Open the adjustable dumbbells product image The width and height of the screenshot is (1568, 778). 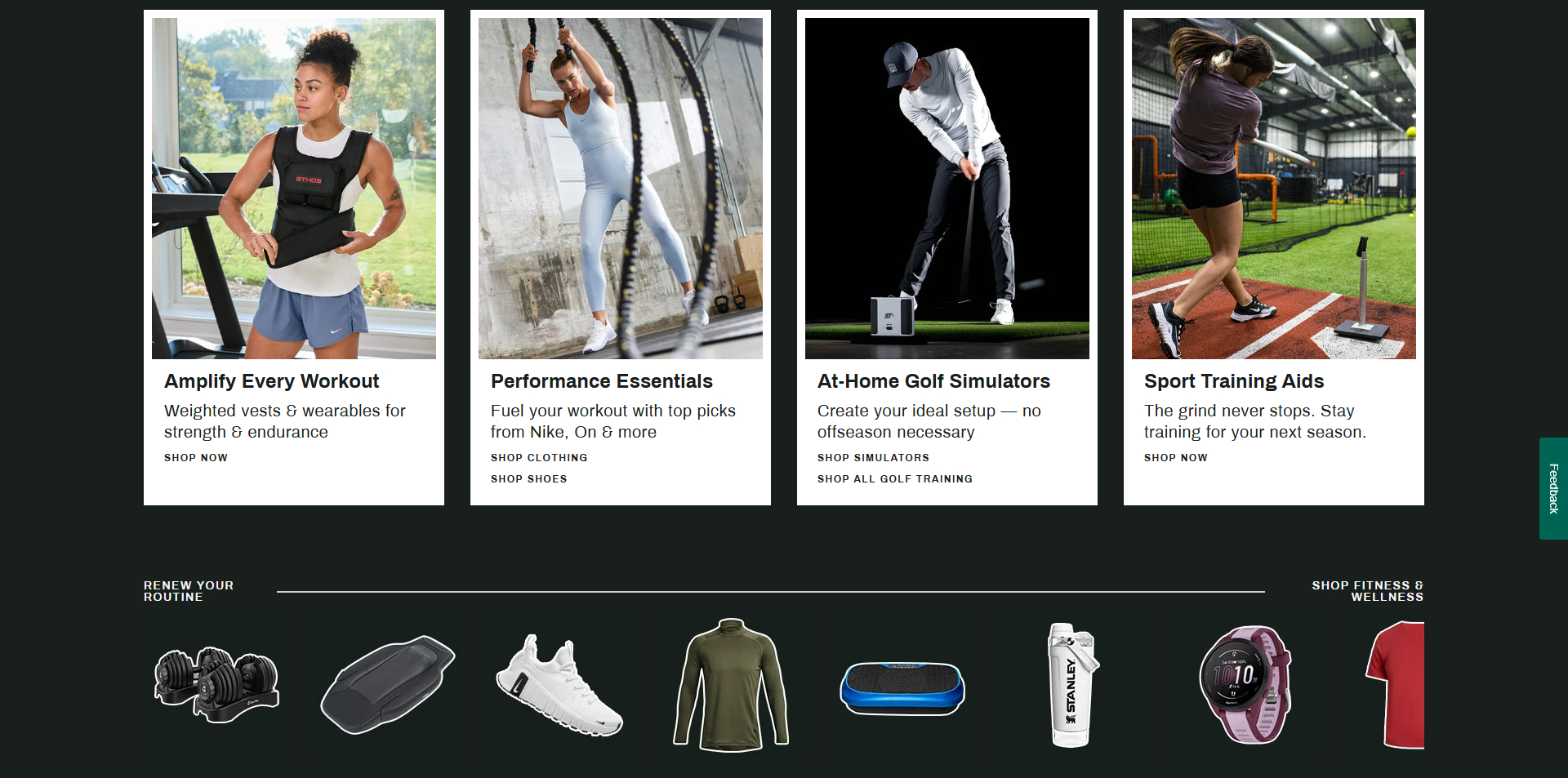click(x=216, y=685)
